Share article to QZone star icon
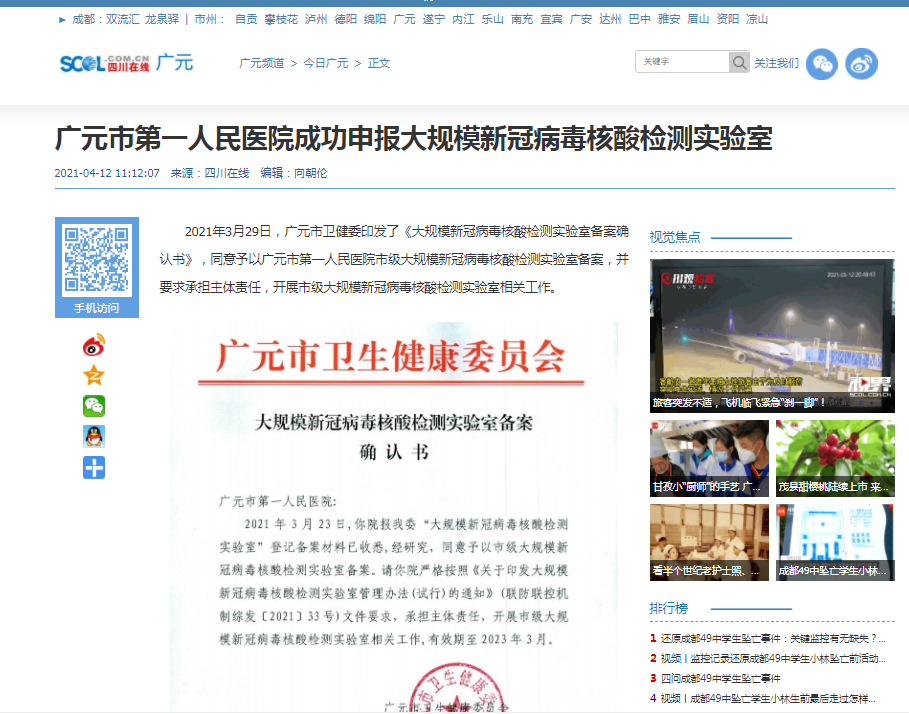 [93, 376]
